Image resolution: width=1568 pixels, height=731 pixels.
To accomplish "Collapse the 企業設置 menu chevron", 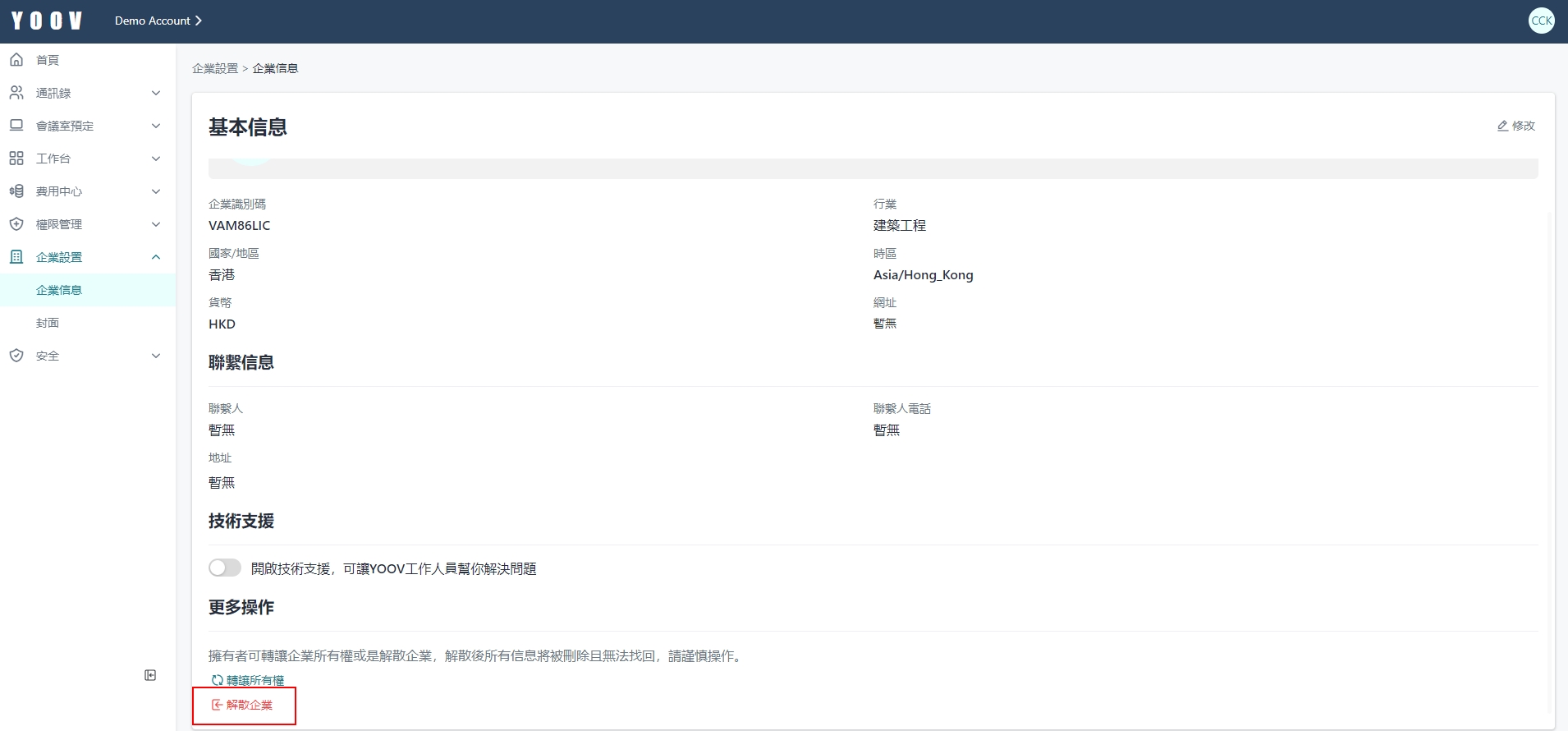I will (x=156, y=257).
